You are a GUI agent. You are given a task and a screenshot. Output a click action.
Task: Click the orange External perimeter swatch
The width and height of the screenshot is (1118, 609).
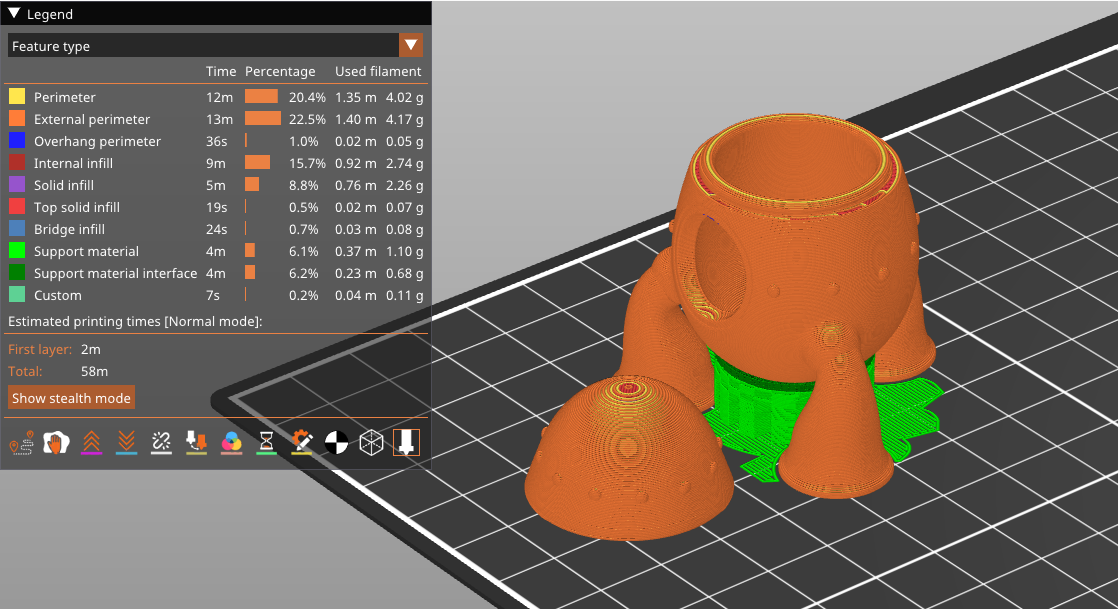[16, 118]
